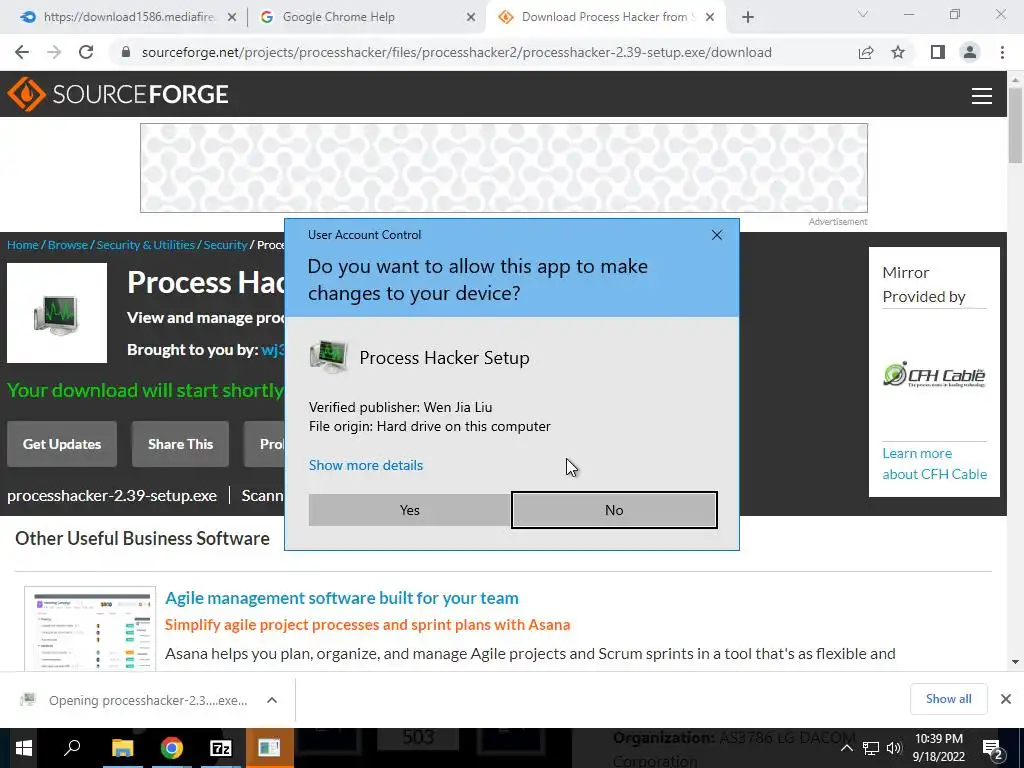Click Yes in User Account Control dialog
1024x768 pixels.
409,510
